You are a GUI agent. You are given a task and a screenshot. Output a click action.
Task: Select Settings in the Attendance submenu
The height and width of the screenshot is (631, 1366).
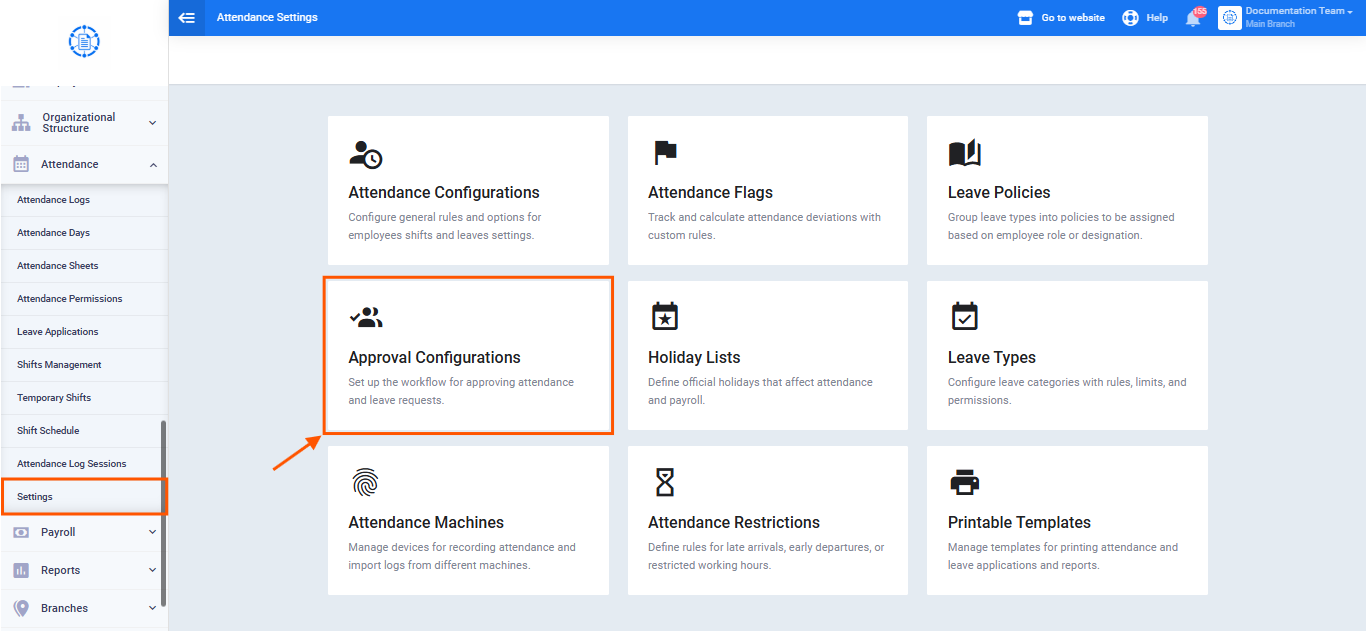click(84, 497)
